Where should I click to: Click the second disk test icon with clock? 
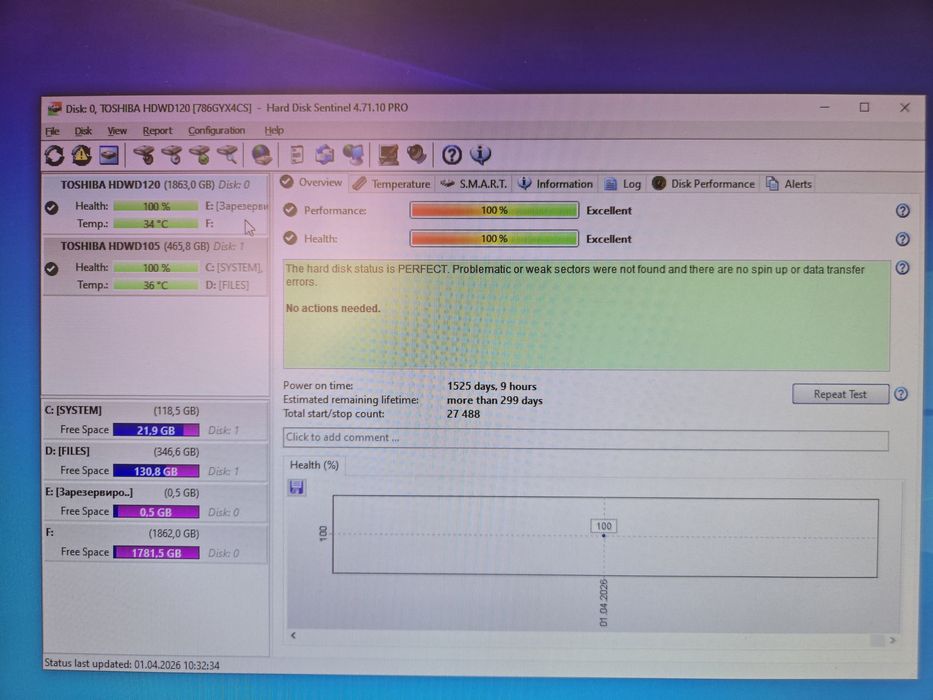(171, 155)
